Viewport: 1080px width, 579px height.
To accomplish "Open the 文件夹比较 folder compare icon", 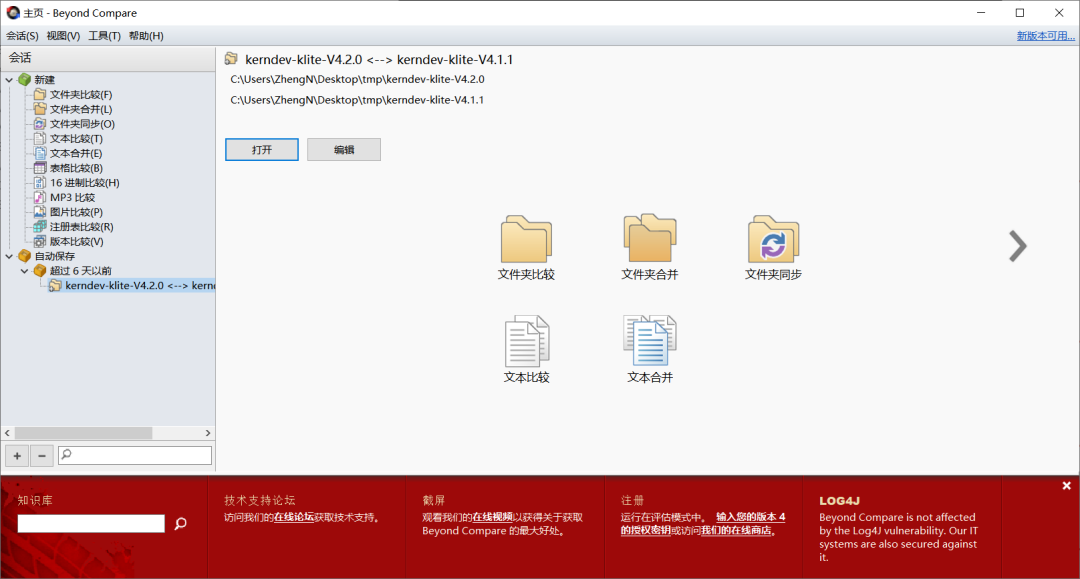I will [x=526, y=240].
